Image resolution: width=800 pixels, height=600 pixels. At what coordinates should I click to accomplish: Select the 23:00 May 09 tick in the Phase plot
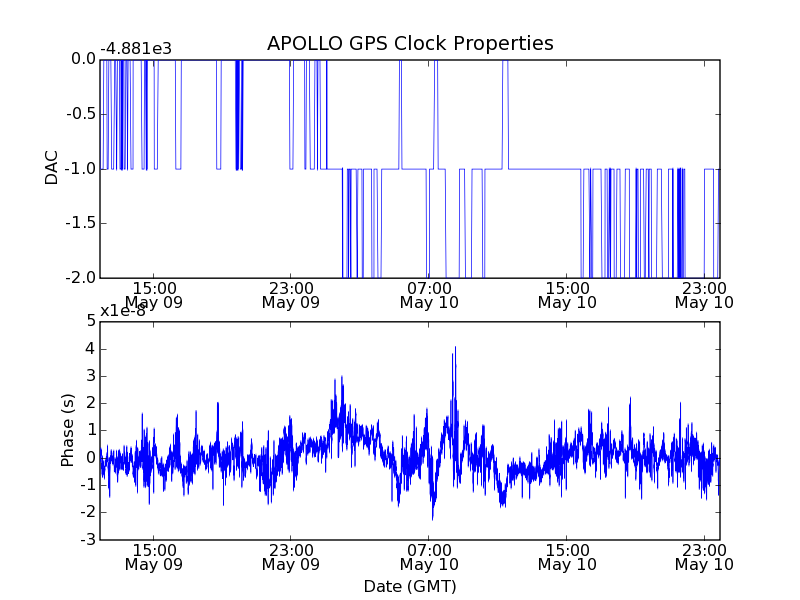291,557
